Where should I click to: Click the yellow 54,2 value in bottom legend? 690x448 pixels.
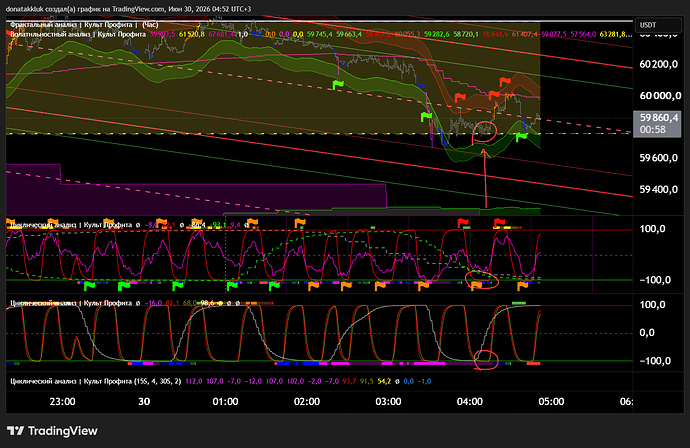click(x=384, y=381)
